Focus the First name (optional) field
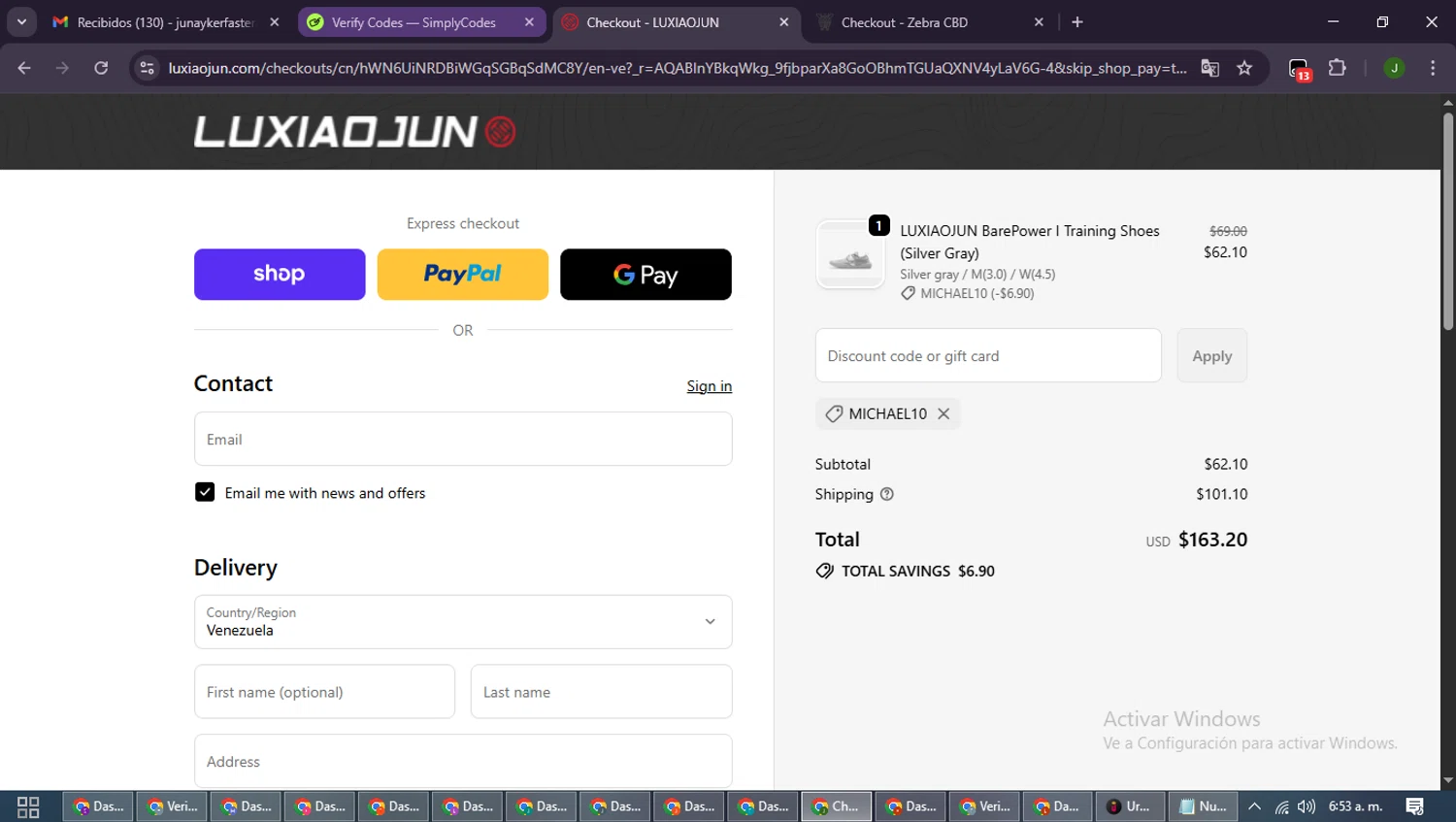The height and width of the screenshot is (822, 1456). click(x=324, y=692)
